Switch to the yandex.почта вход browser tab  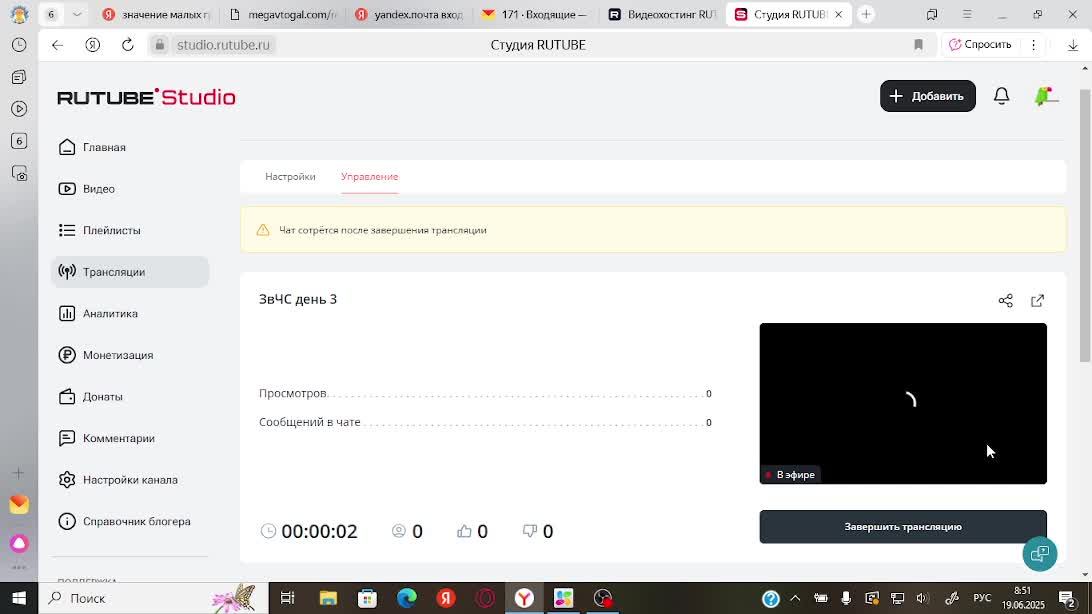[x=409, y=14]
